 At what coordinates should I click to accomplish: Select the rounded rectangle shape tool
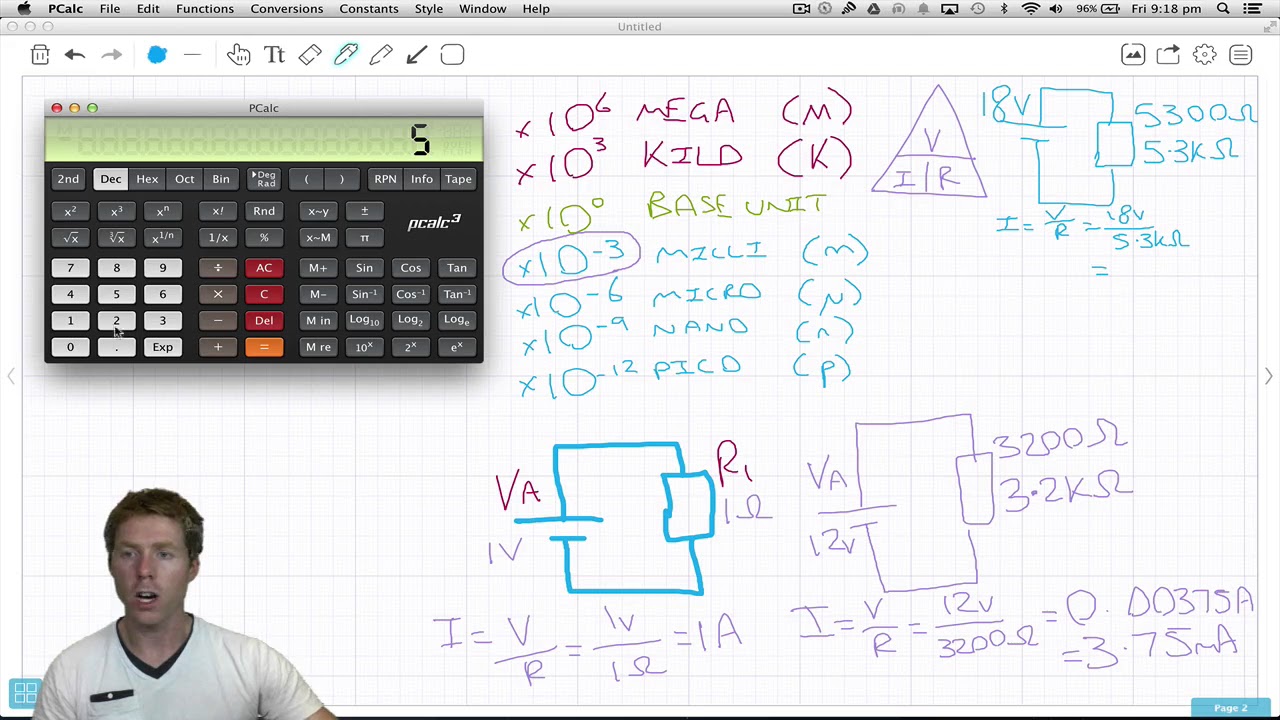[x=452, y=55]
